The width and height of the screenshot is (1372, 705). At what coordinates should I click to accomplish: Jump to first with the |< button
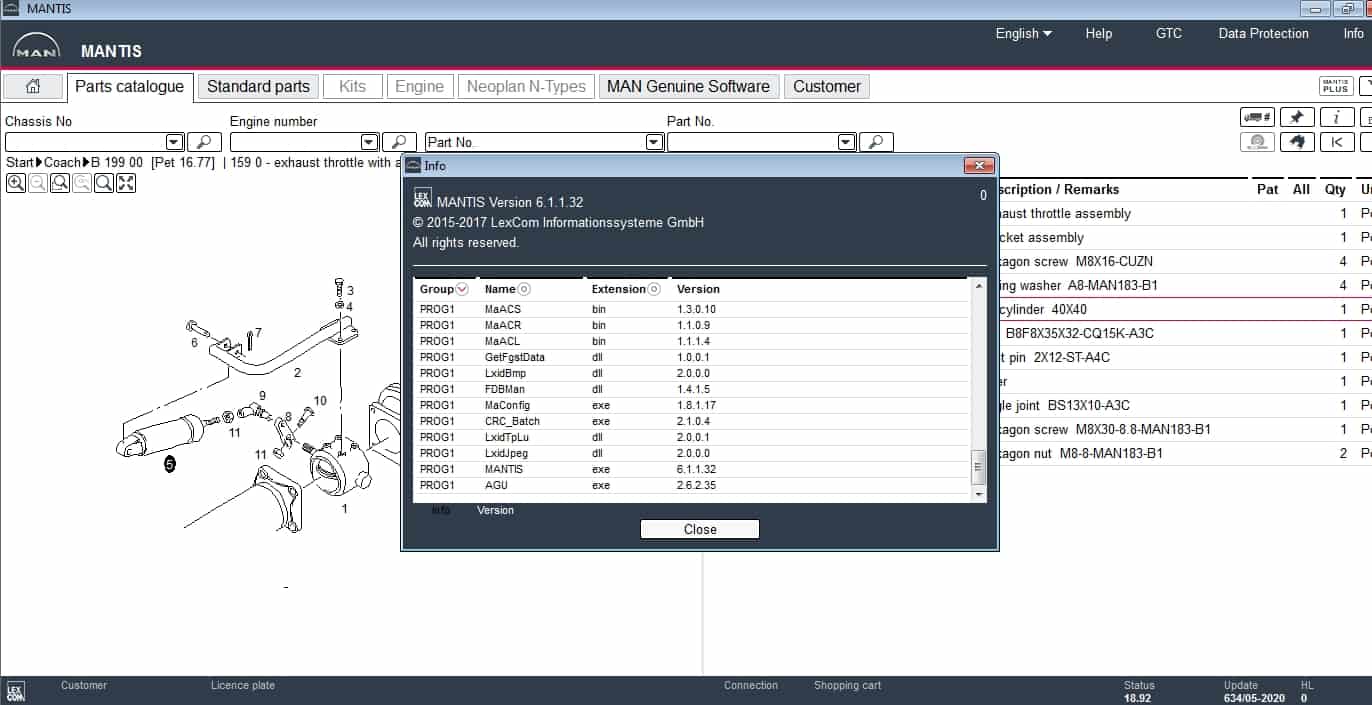[x=1337, y=142]
